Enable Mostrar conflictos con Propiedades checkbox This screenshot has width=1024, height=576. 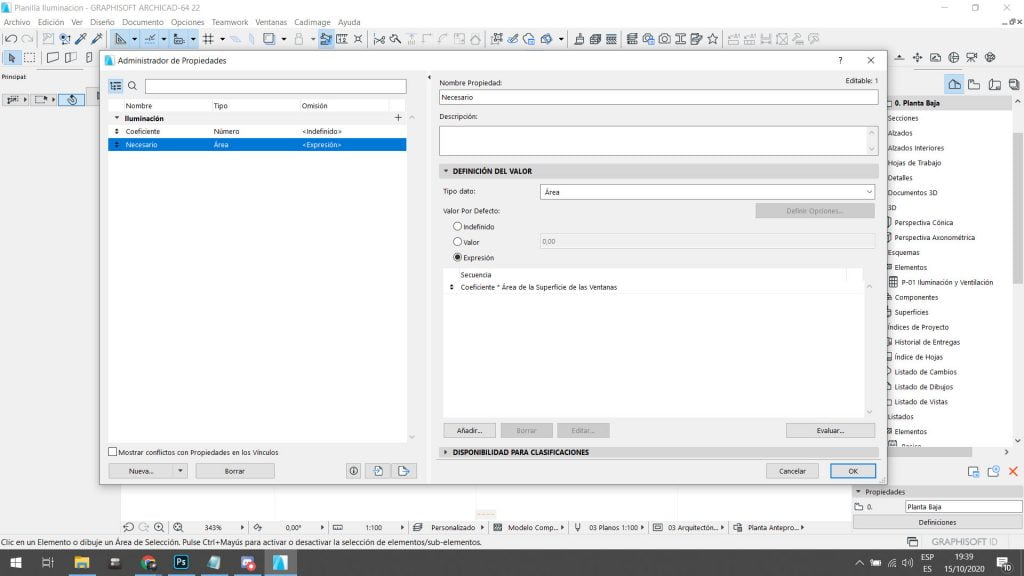click(113, 452)
